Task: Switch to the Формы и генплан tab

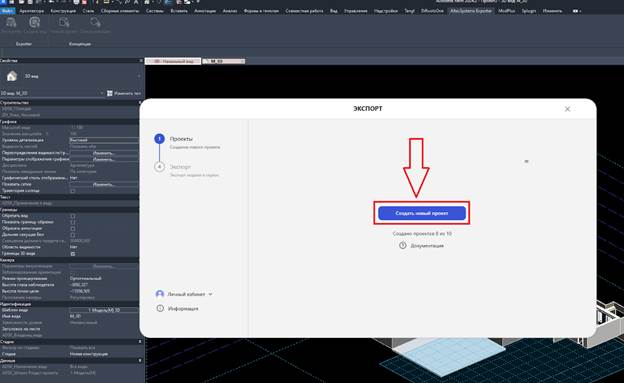Action: 261,11
